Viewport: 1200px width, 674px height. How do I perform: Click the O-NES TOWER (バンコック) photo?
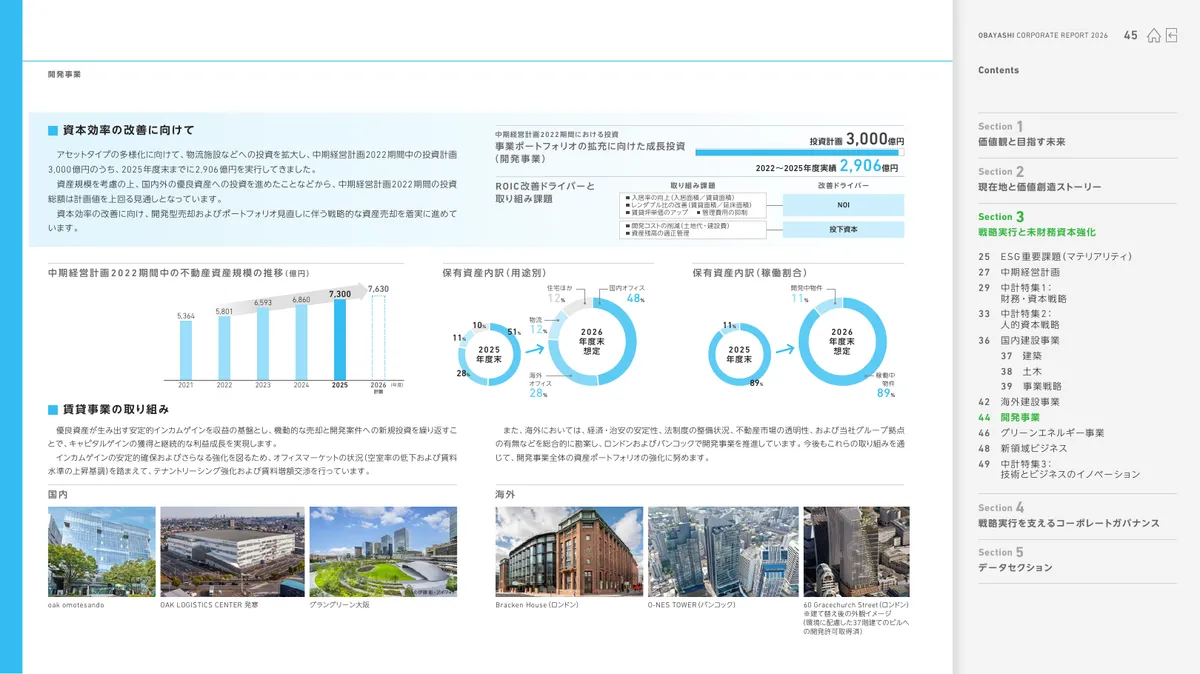[723, 552]
